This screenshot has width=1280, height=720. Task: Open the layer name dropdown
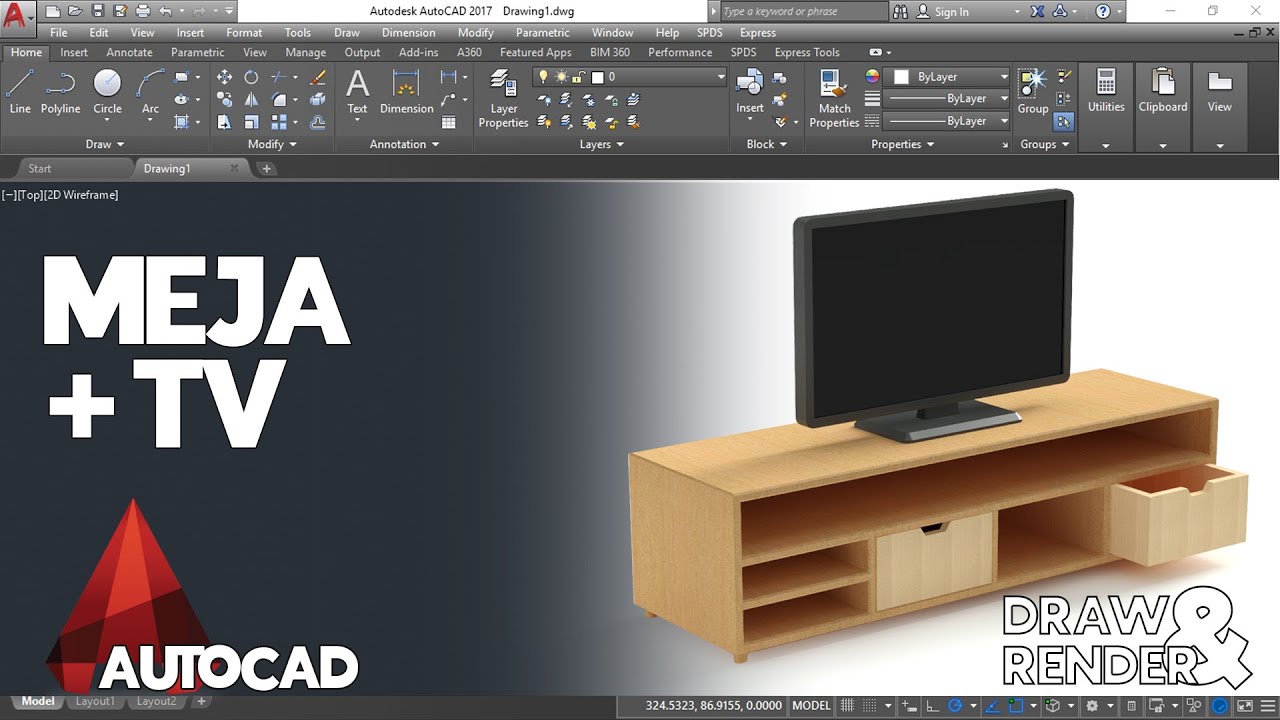[630, 77]
